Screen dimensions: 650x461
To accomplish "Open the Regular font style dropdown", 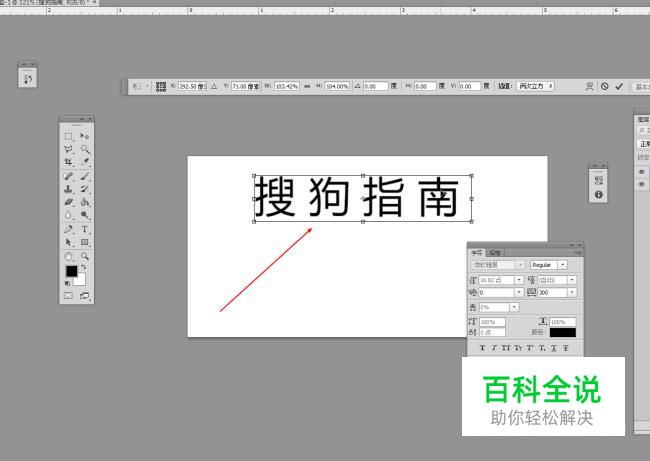I will click(x=563, y=264).
